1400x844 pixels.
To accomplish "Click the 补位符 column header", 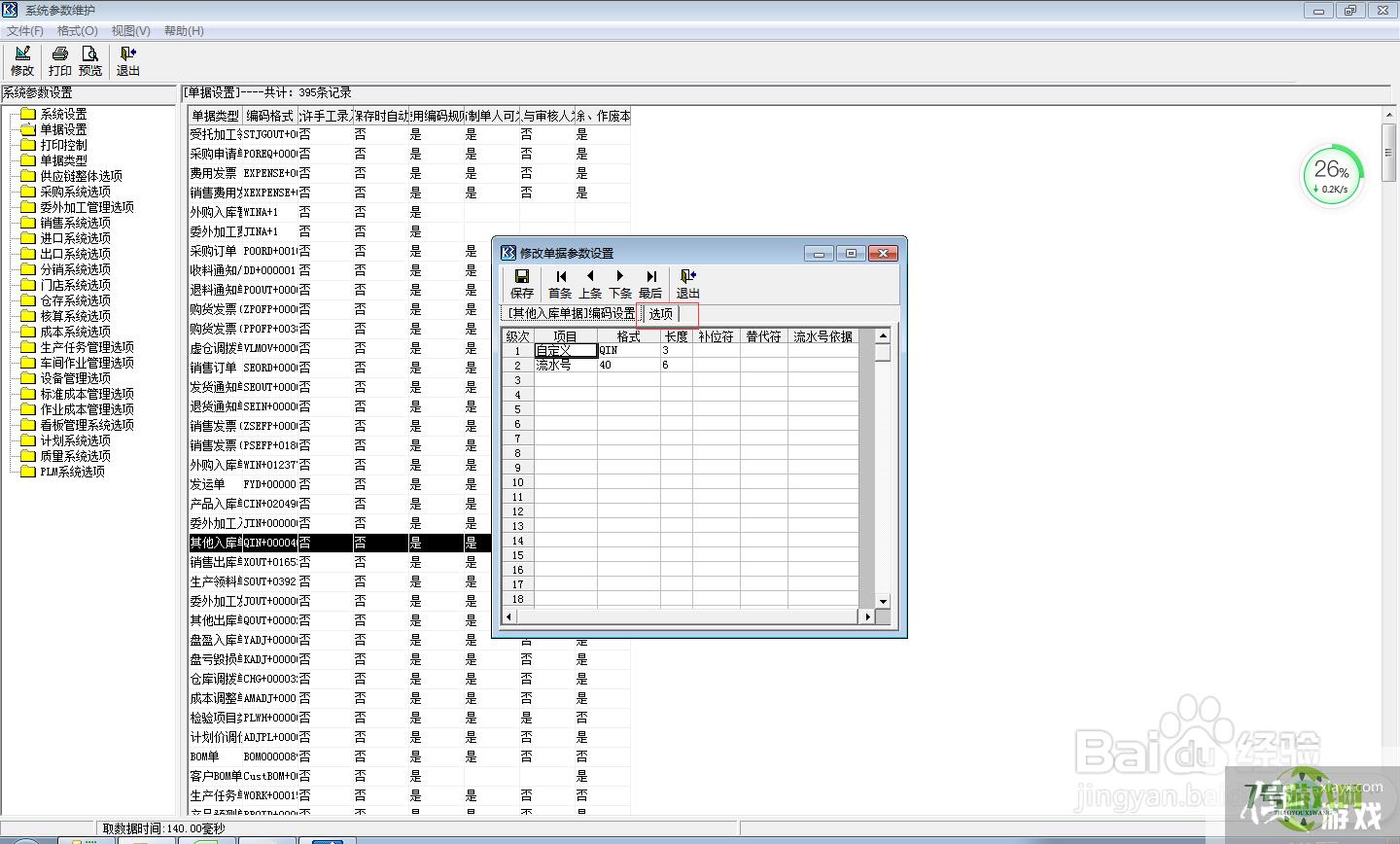I will [716, 336].
